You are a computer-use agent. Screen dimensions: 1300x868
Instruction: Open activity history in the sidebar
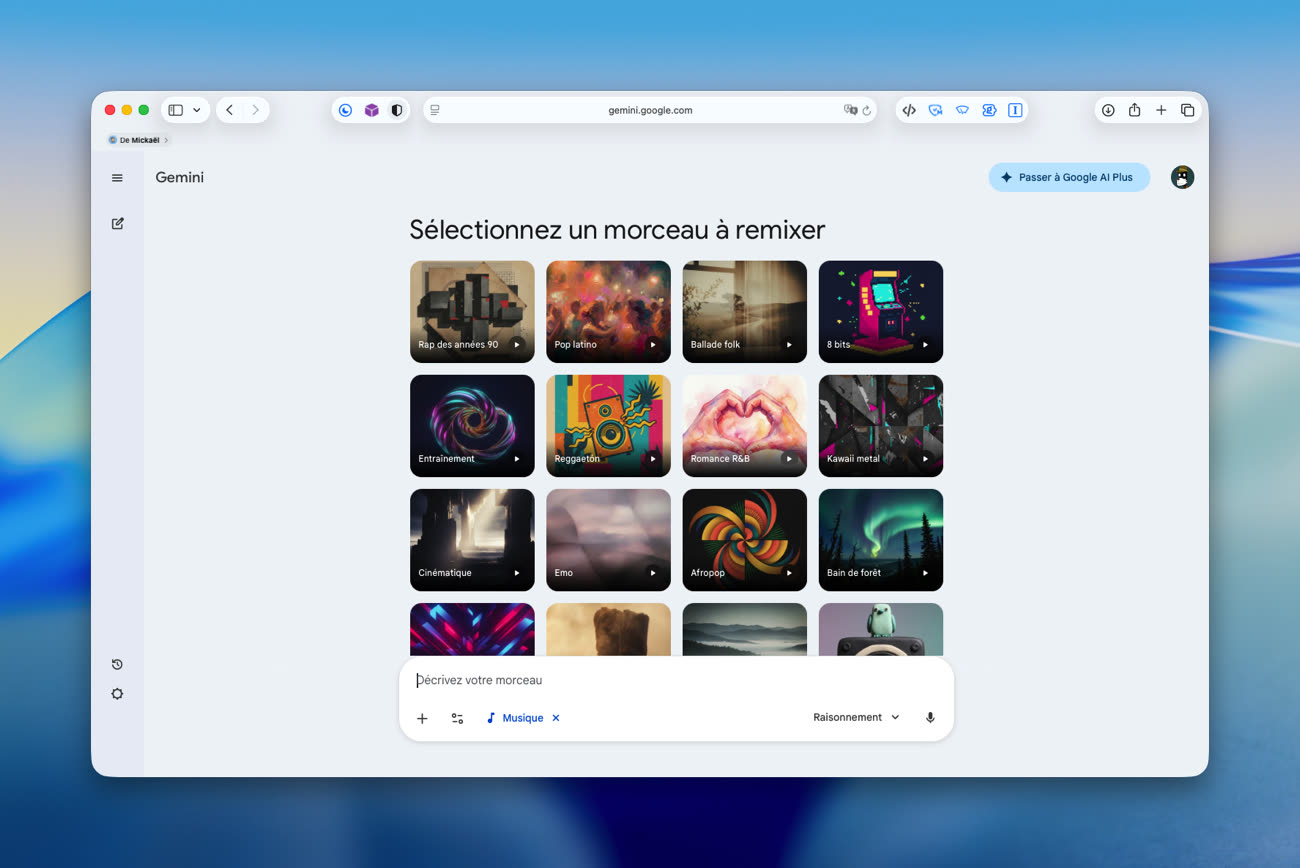tap(117, 665)
